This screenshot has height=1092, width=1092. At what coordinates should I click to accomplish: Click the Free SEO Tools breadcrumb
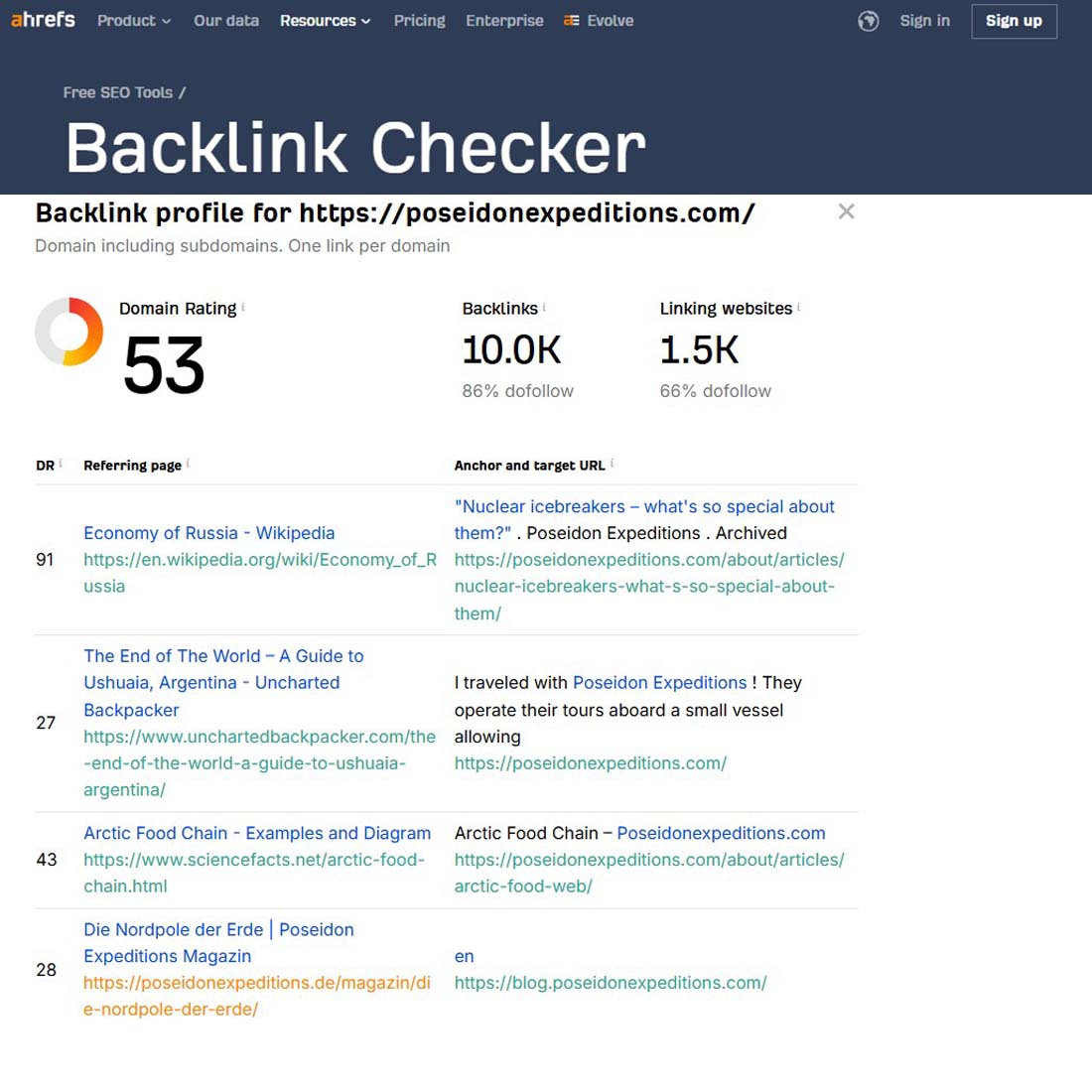[x=117, y=92]
